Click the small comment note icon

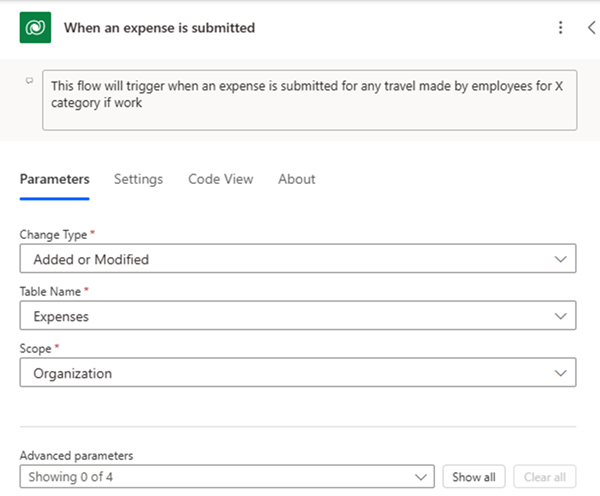(29, 80)
